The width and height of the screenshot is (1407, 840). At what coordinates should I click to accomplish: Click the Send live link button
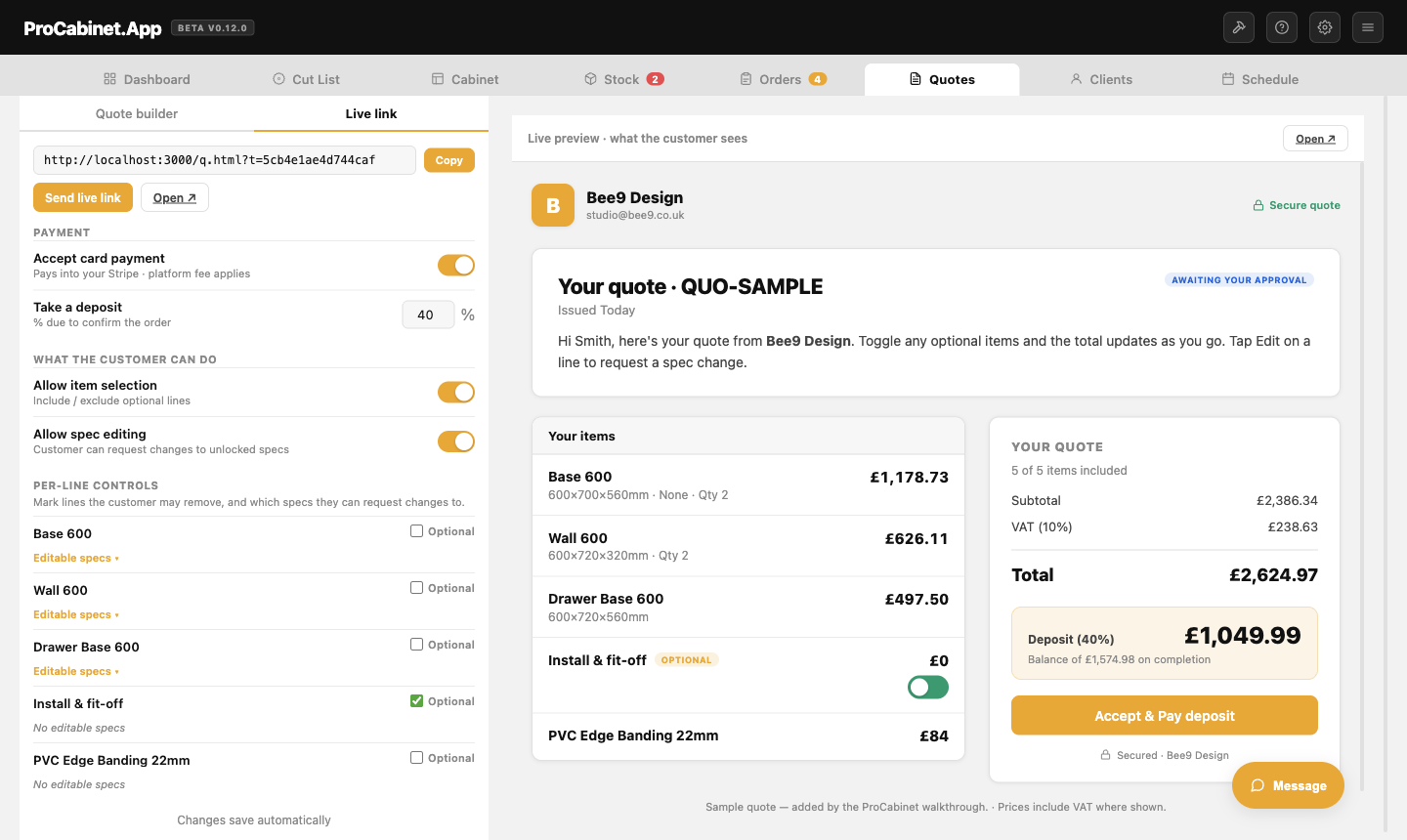[x=83, y=197]
